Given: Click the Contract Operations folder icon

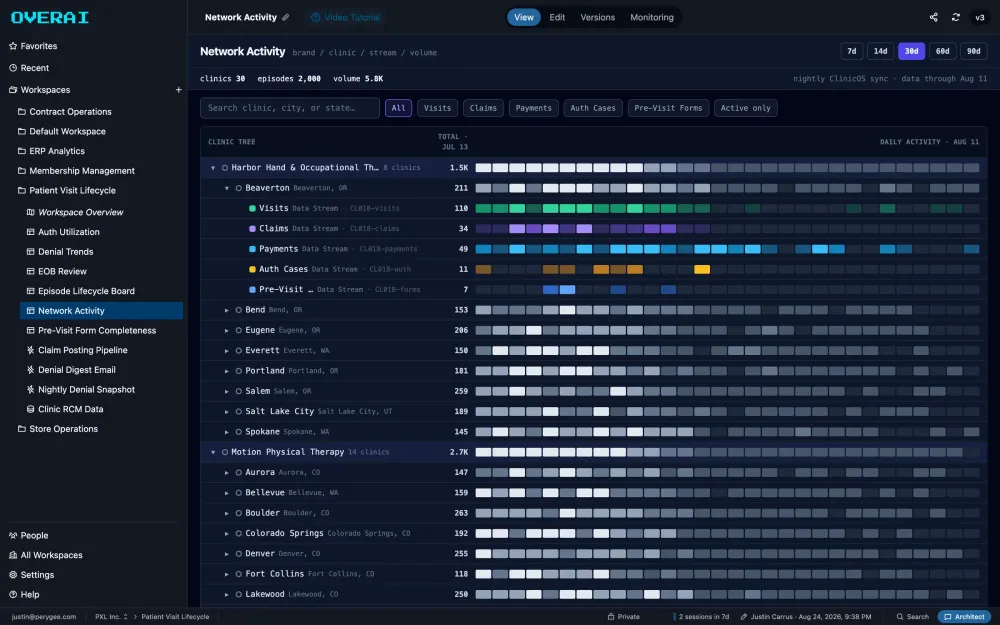Looking at the screenshot, I should tap(22, 112).
